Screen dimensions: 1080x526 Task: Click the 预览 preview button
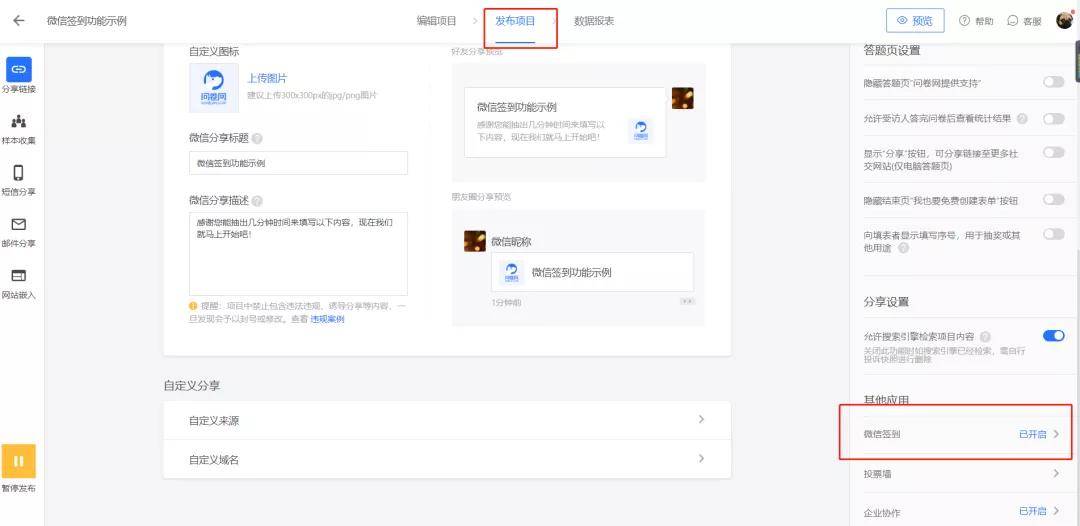pyautogui.click(x=915, y=21)
